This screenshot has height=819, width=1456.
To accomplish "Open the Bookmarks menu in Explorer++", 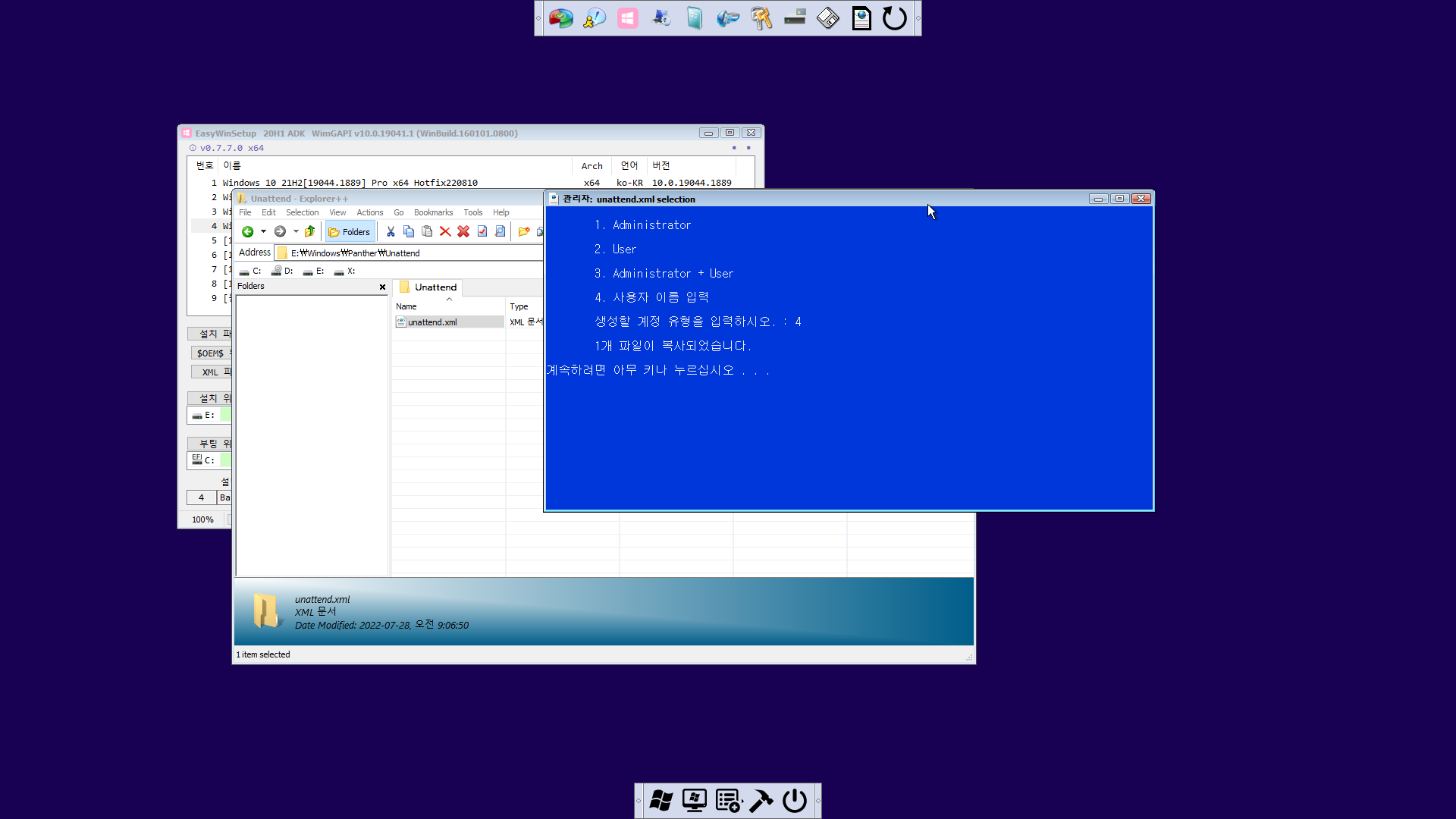I will tap(433, 213).
